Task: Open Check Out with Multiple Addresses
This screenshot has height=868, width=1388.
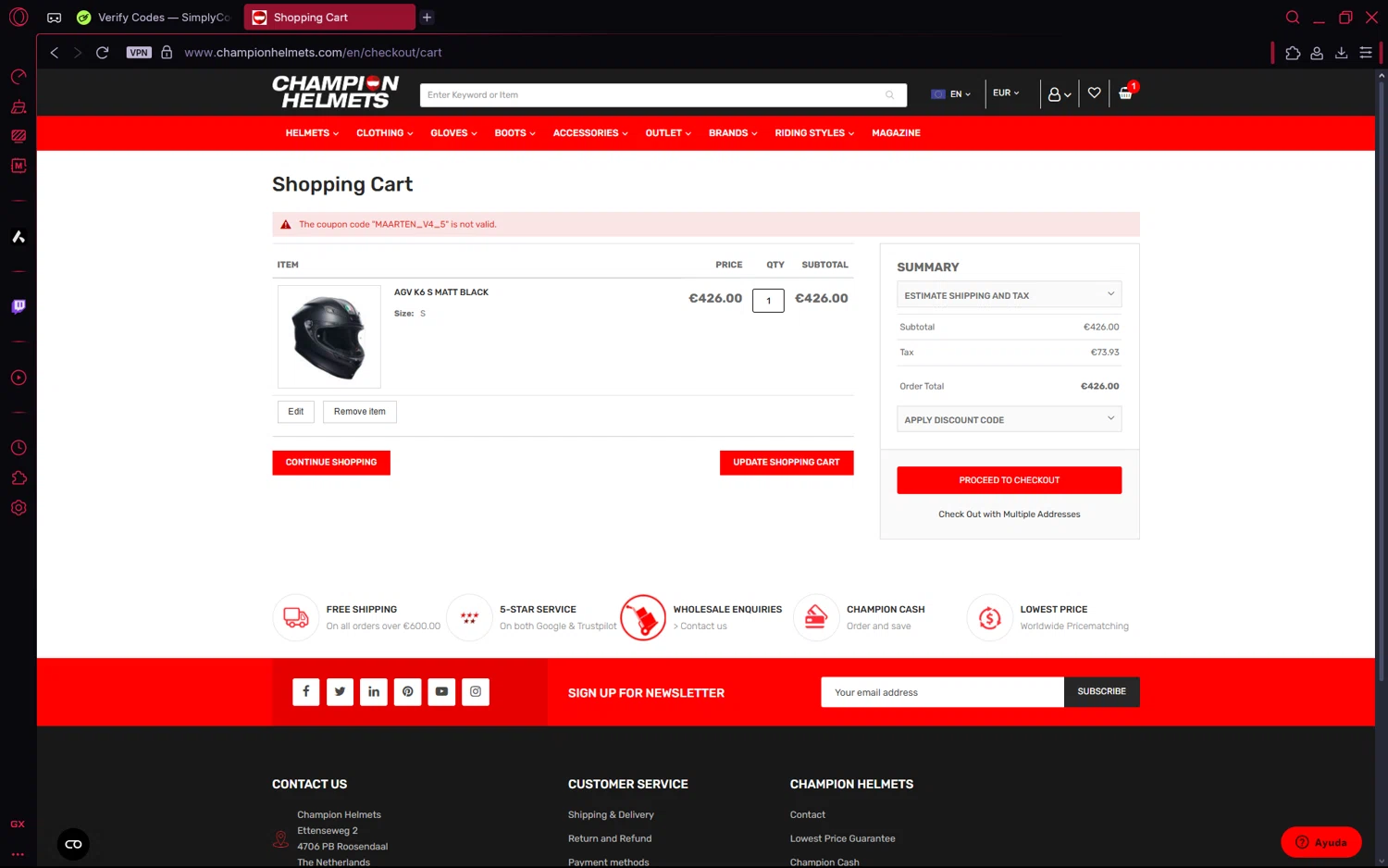Action: (1010, 515)
